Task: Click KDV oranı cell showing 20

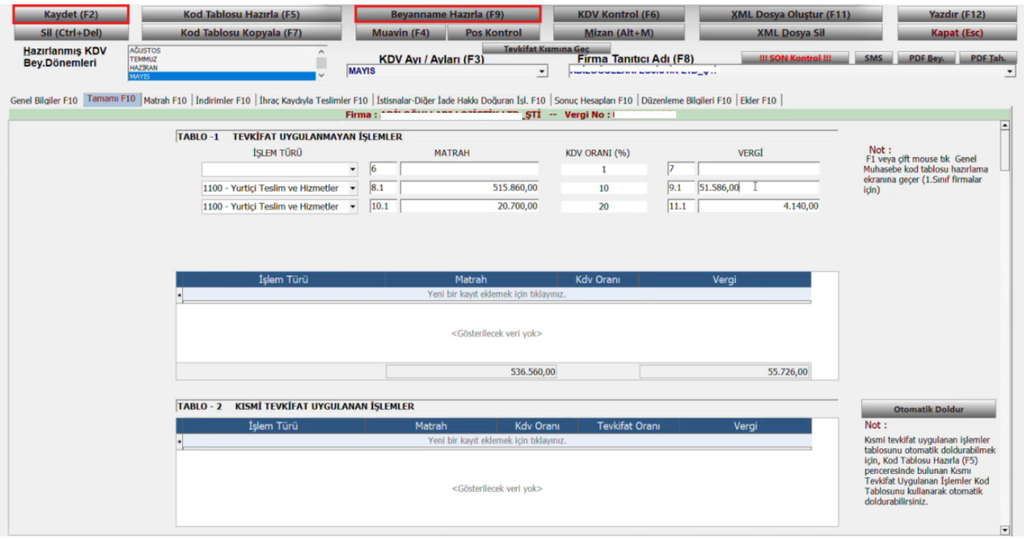Action: point(603,206)
